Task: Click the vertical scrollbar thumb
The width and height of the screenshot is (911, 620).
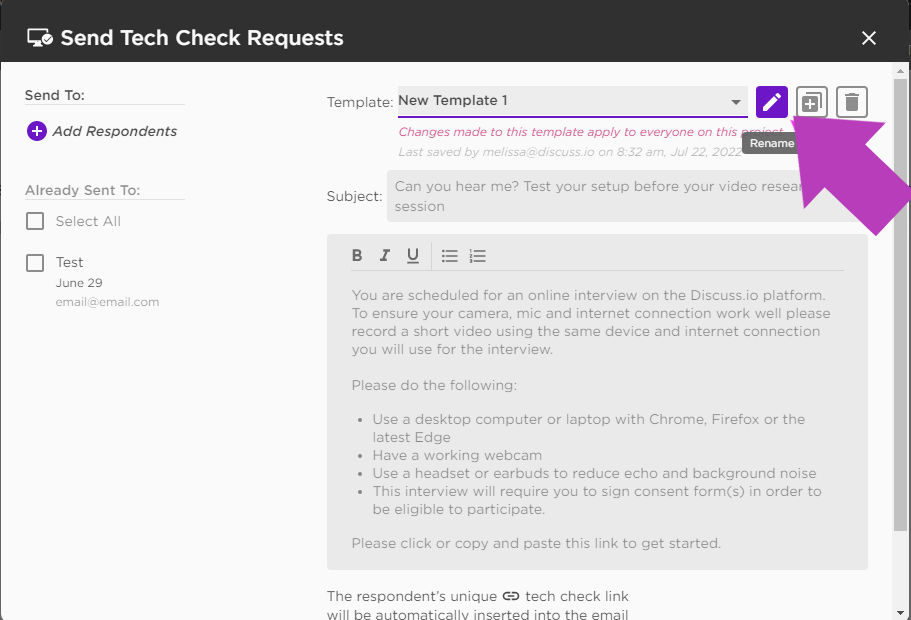Action: [900, 304]
